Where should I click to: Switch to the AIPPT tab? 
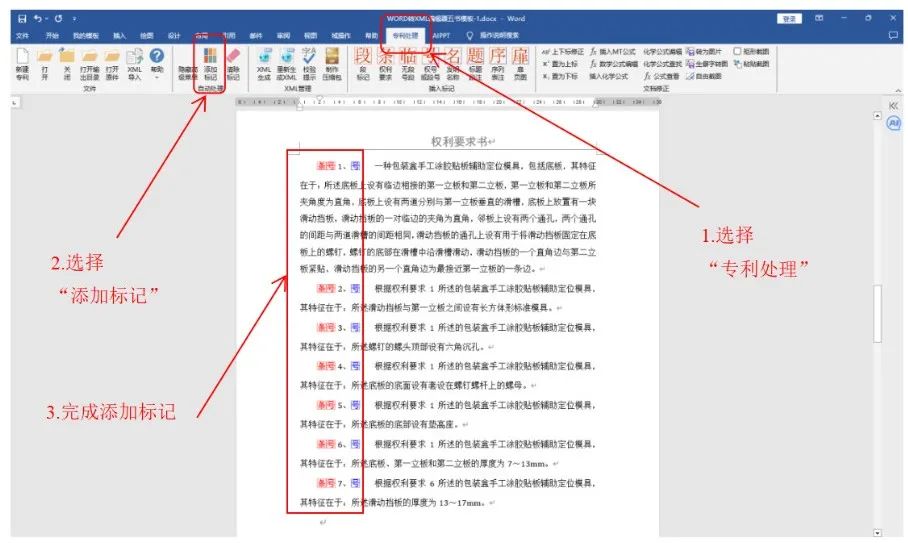442,36
